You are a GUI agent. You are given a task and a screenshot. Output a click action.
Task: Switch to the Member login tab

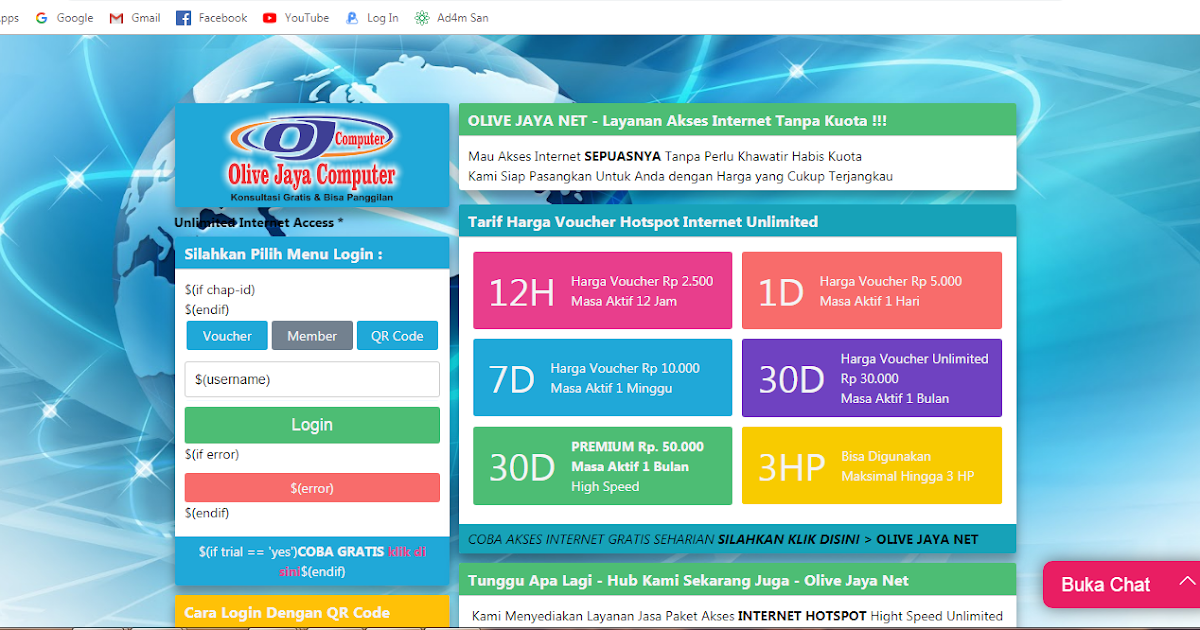(x=311, y=336)
